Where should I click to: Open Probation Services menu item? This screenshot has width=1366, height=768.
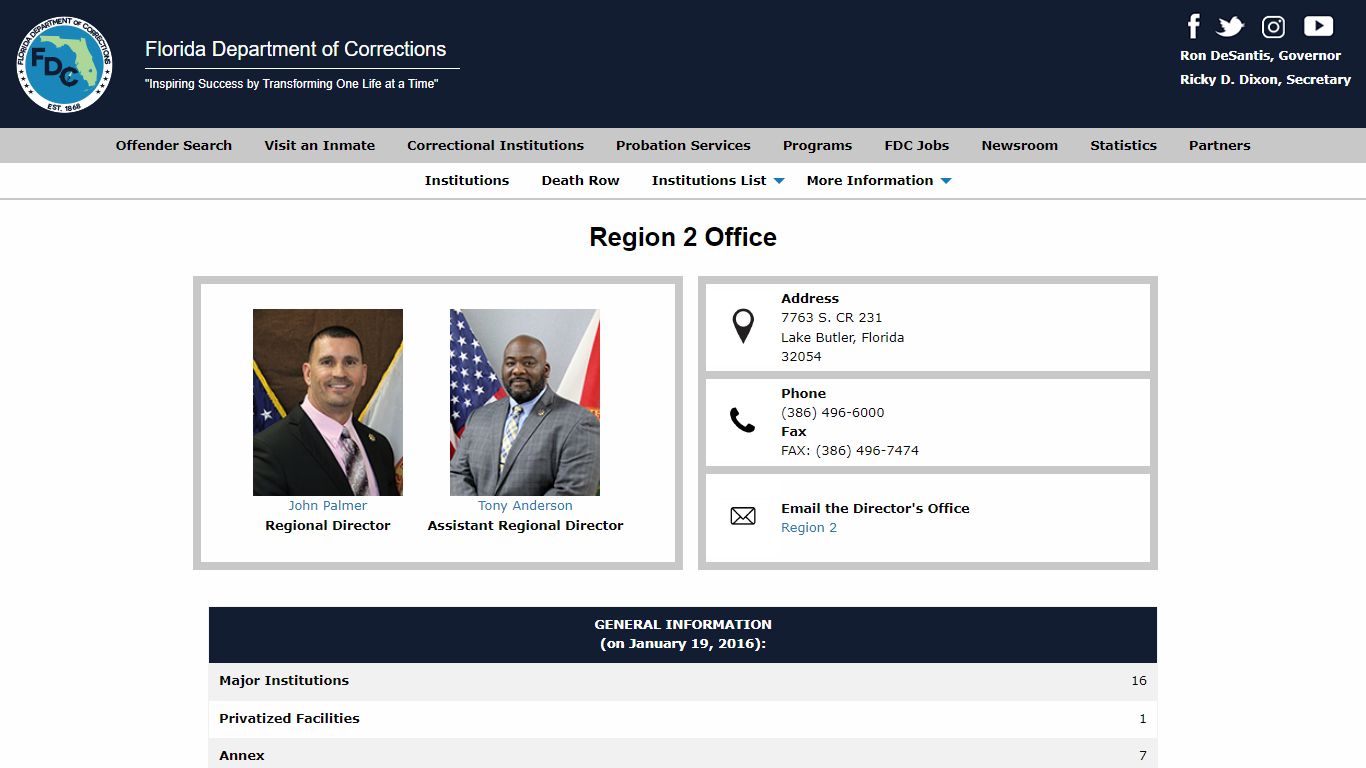click(x=683, y=145)
